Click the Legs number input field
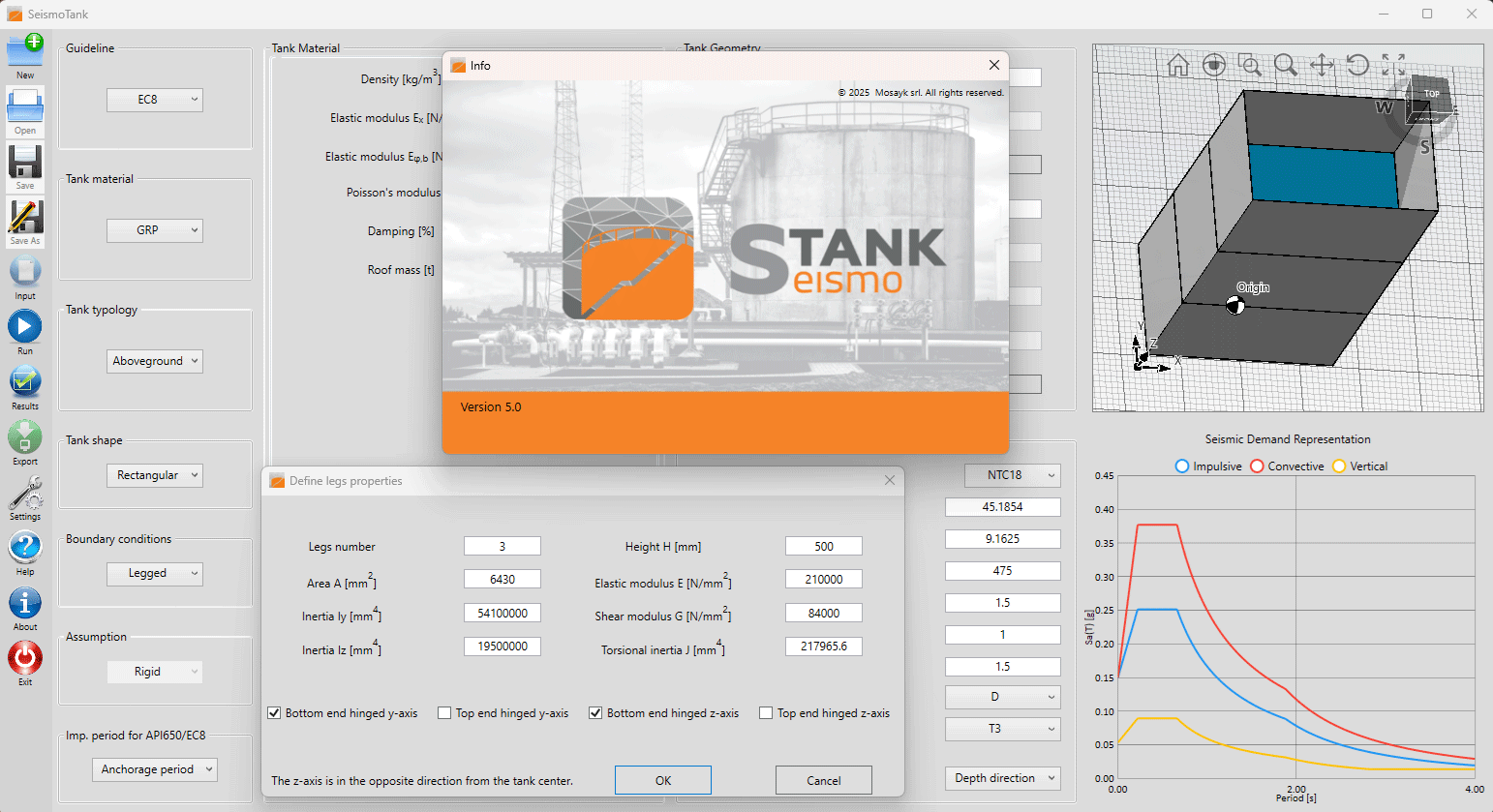The height and width of the screenshot is (812, 1493). pos(502,546)
